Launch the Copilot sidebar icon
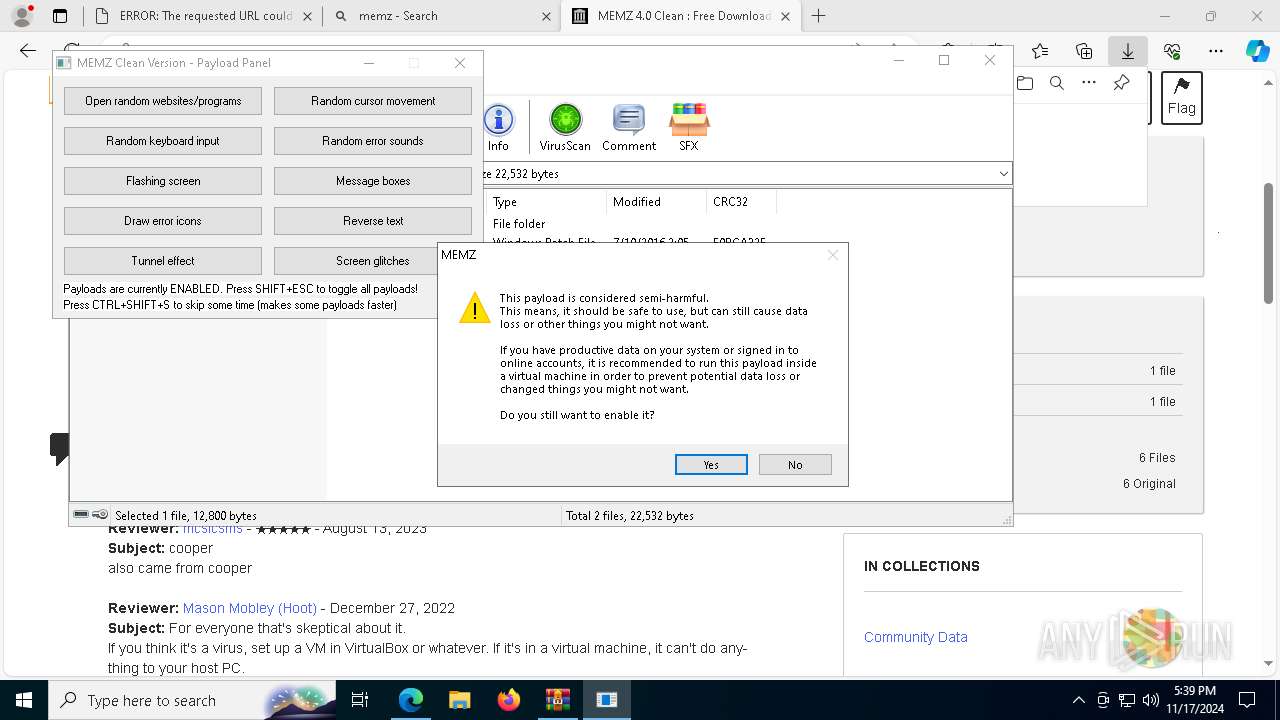The height and width of the screenshot is (720, 1280). pyautogui.click(x=1257, y=51)
